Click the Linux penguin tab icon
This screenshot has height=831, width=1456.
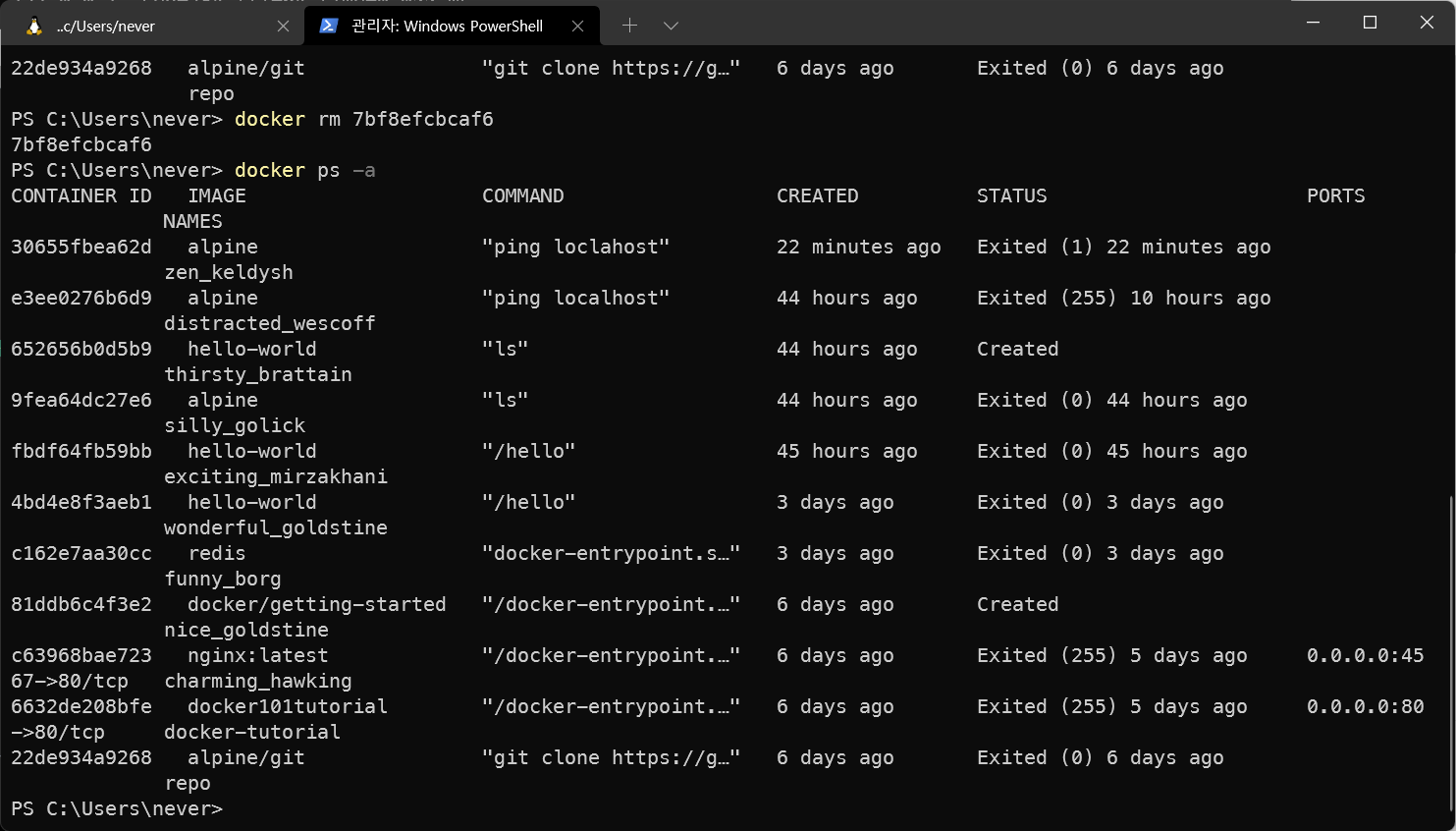tap(34, 27)
